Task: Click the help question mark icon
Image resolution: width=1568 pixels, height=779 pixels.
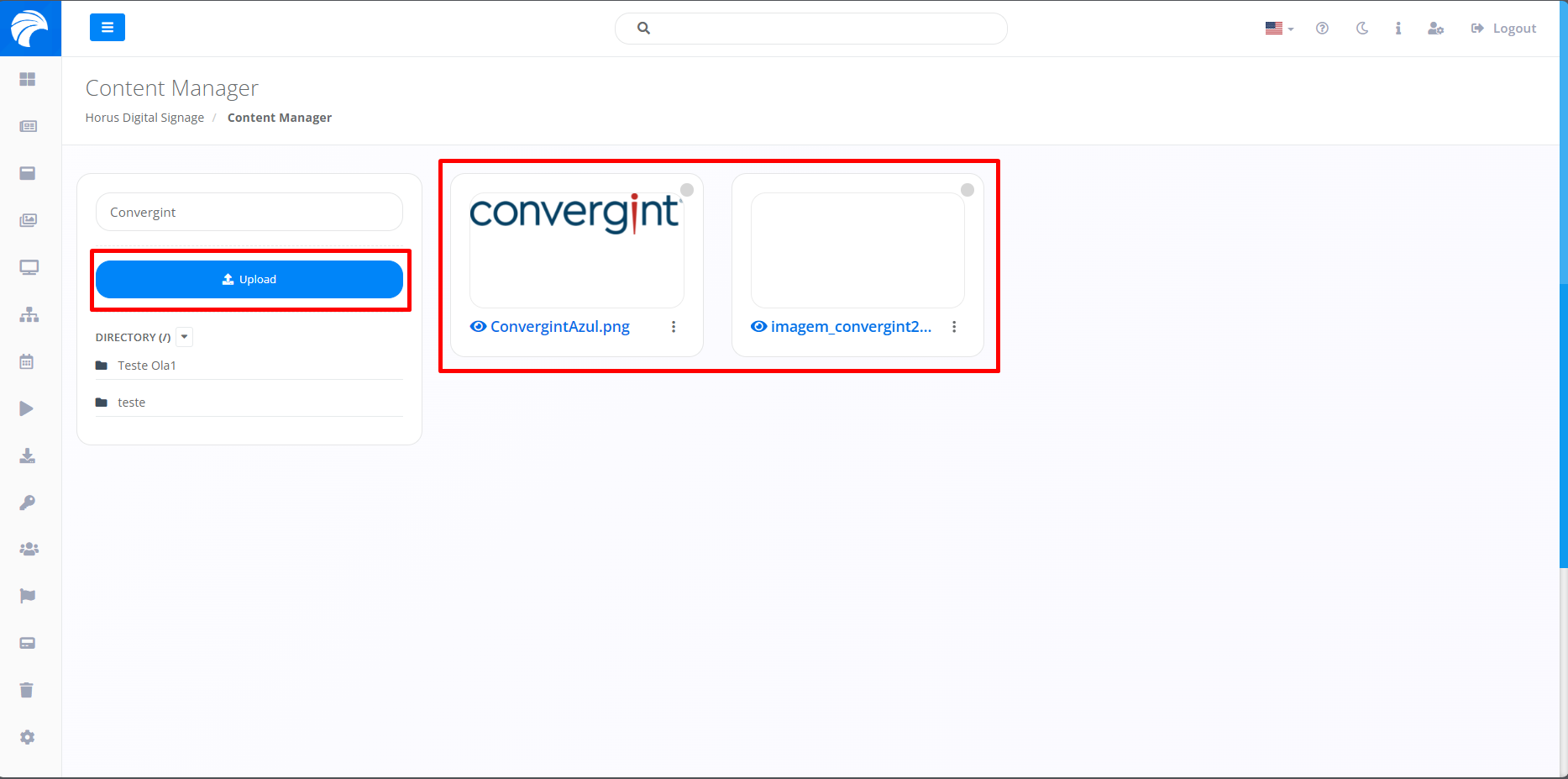Action: pyautogui.click(x=1322, y=29)
